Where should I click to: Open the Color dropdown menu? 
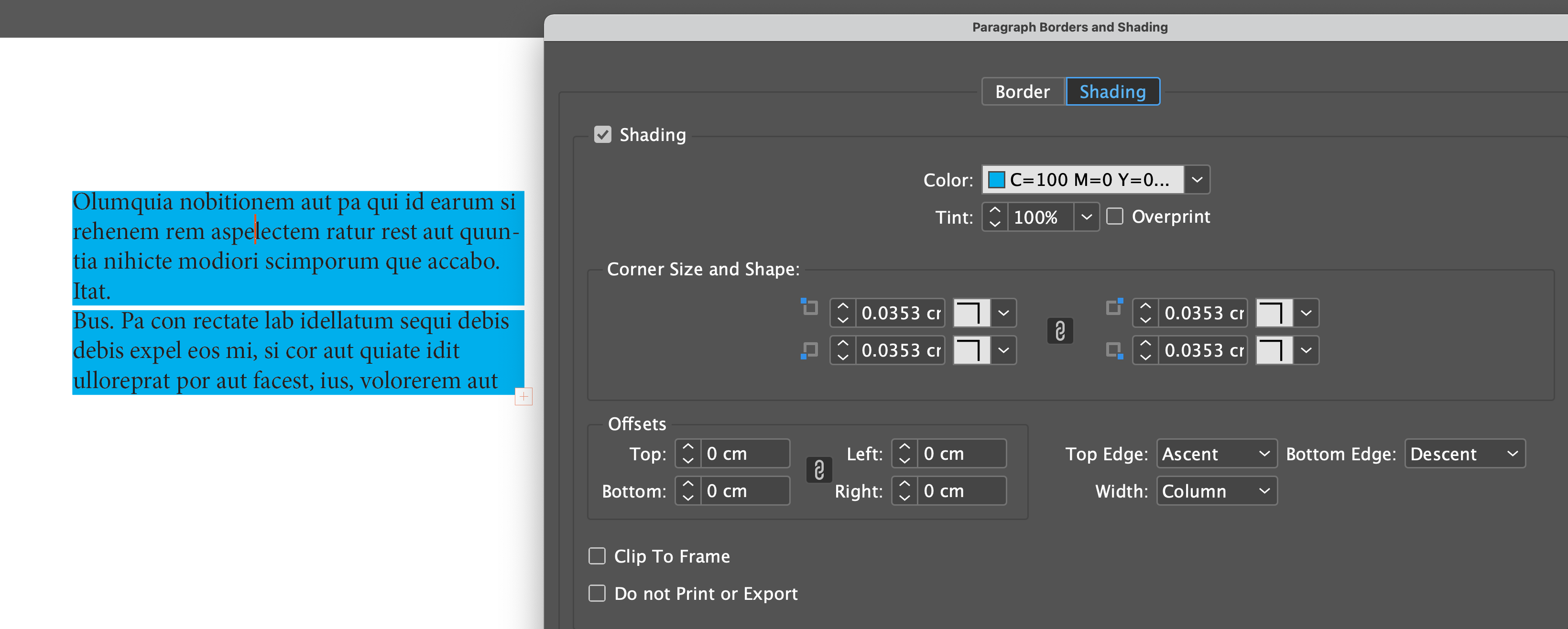click(x=1197, y=180)
